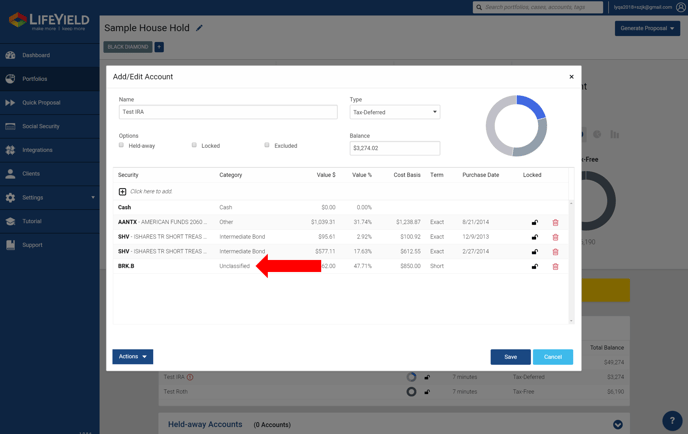Click the Clients person icon

10,174
